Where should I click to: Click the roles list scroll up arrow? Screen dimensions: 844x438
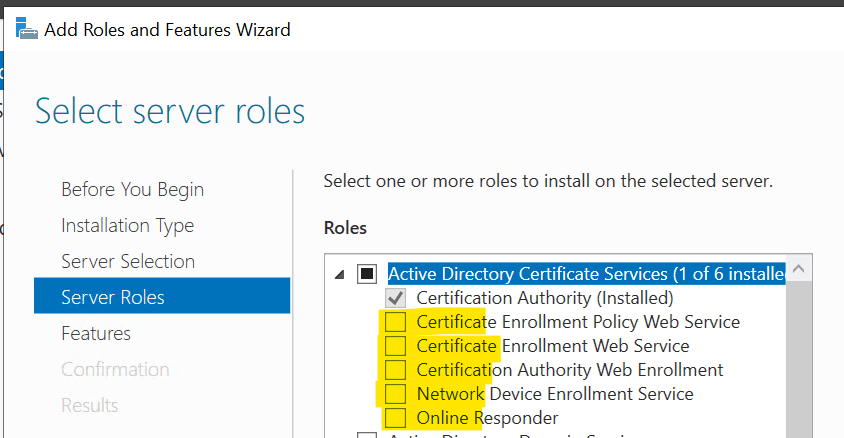(799, 269)
